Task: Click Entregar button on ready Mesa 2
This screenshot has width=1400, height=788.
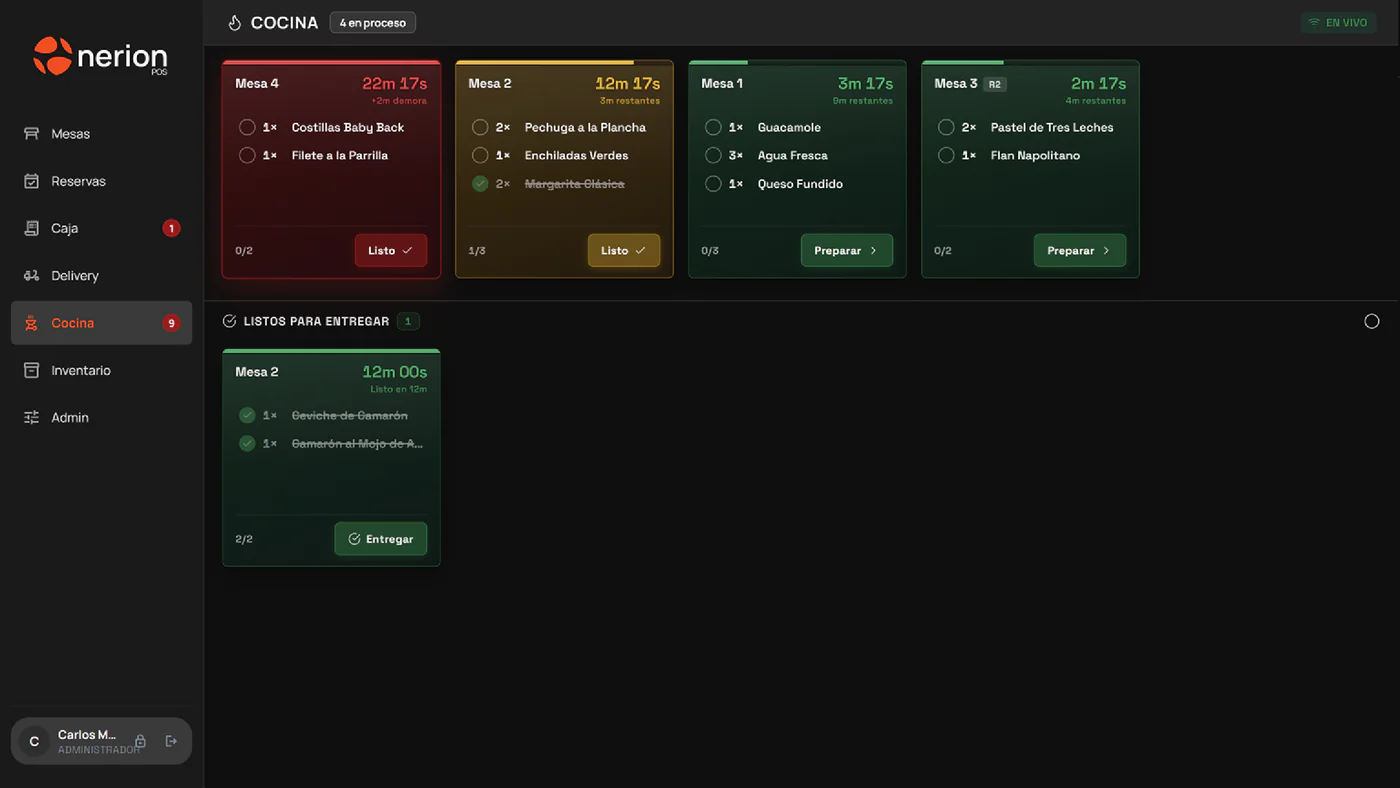Action: pyautogui.click(x=380, y=539)
